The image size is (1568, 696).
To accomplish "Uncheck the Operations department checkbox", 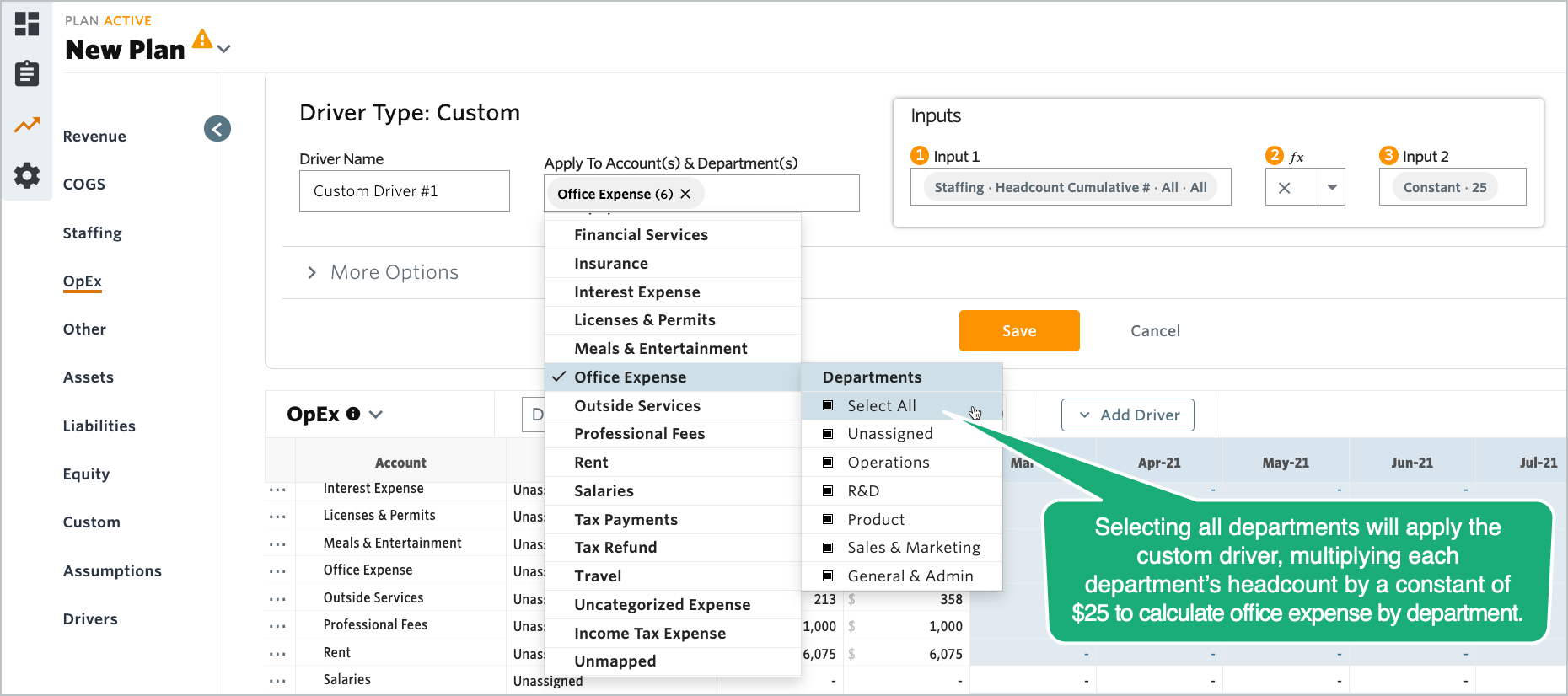I will tap(828, 463).
